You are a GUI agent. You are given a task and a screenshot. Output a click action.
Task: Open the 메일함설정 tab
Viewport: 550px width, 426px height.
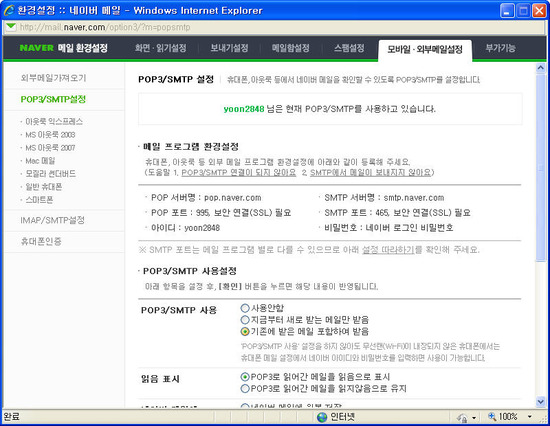(x=290, y=48)
